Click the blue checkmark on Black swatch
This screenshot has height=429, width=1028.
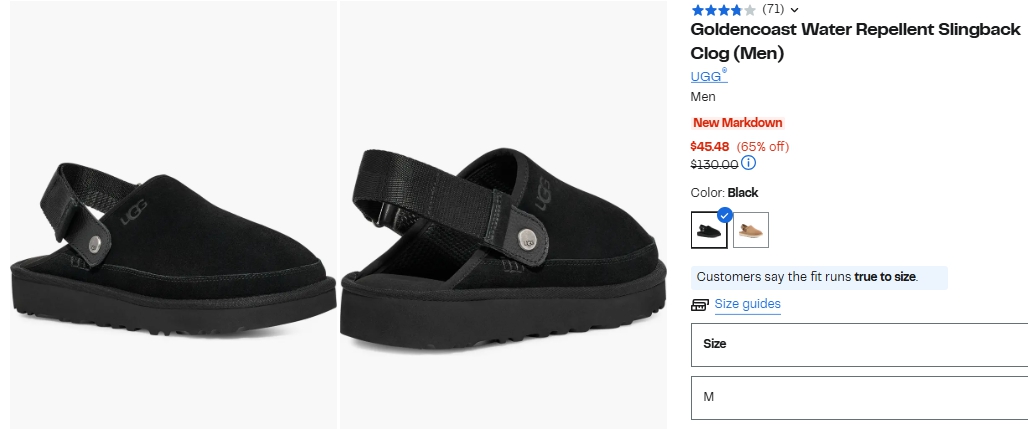725,214
